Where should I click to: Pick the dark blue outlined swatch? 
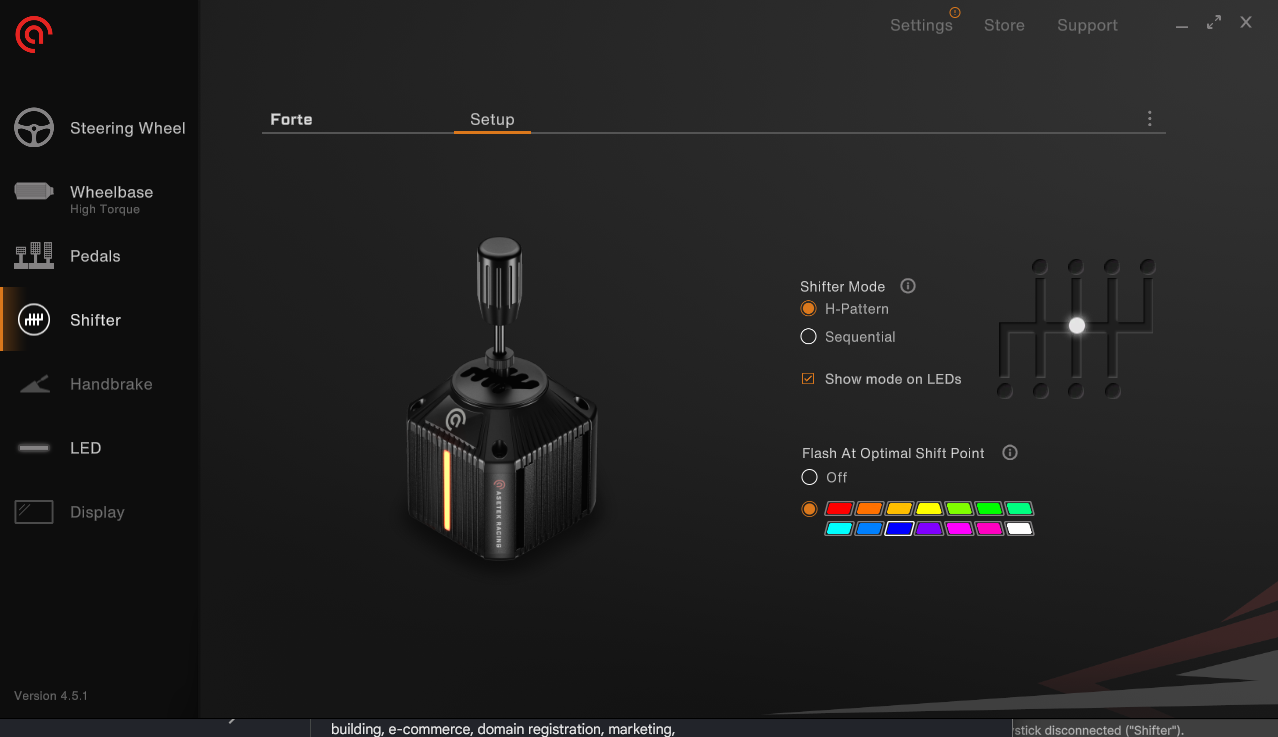coord(899,528)
